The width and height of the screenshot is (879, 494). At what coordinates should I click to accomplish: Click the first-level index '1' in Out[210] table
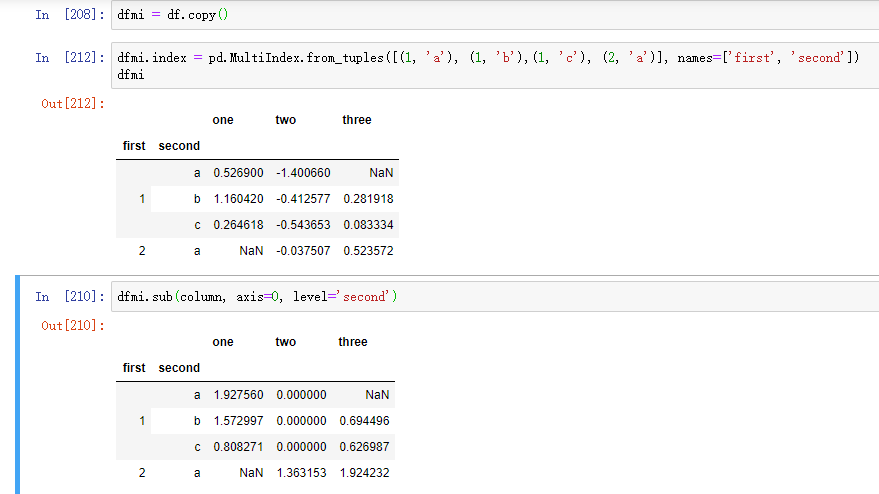pyautogui.click(x=142, y=421)
